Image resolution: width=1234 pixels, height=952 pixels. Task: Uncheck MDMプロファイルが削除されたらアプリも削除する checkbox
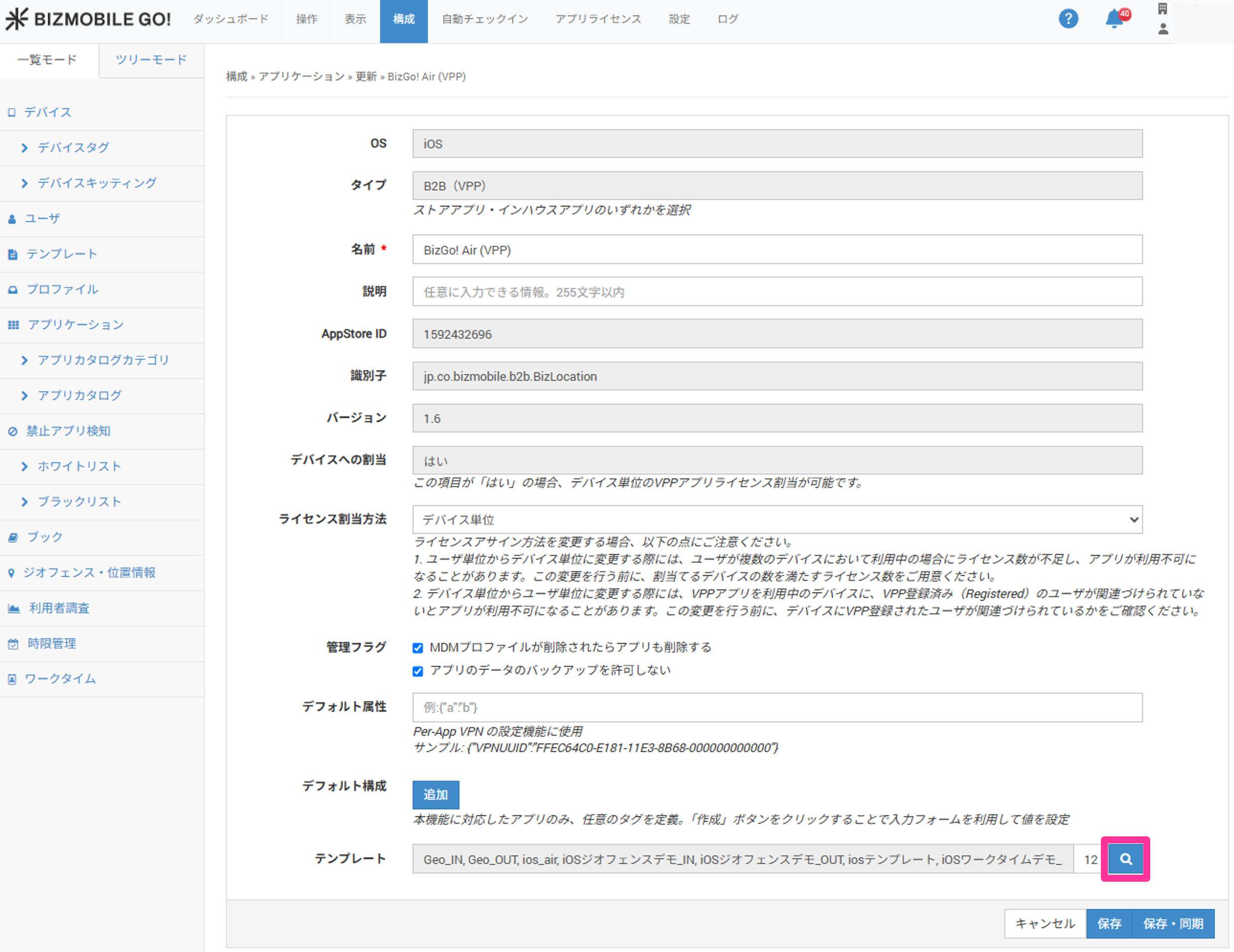(x=417, y=647)
